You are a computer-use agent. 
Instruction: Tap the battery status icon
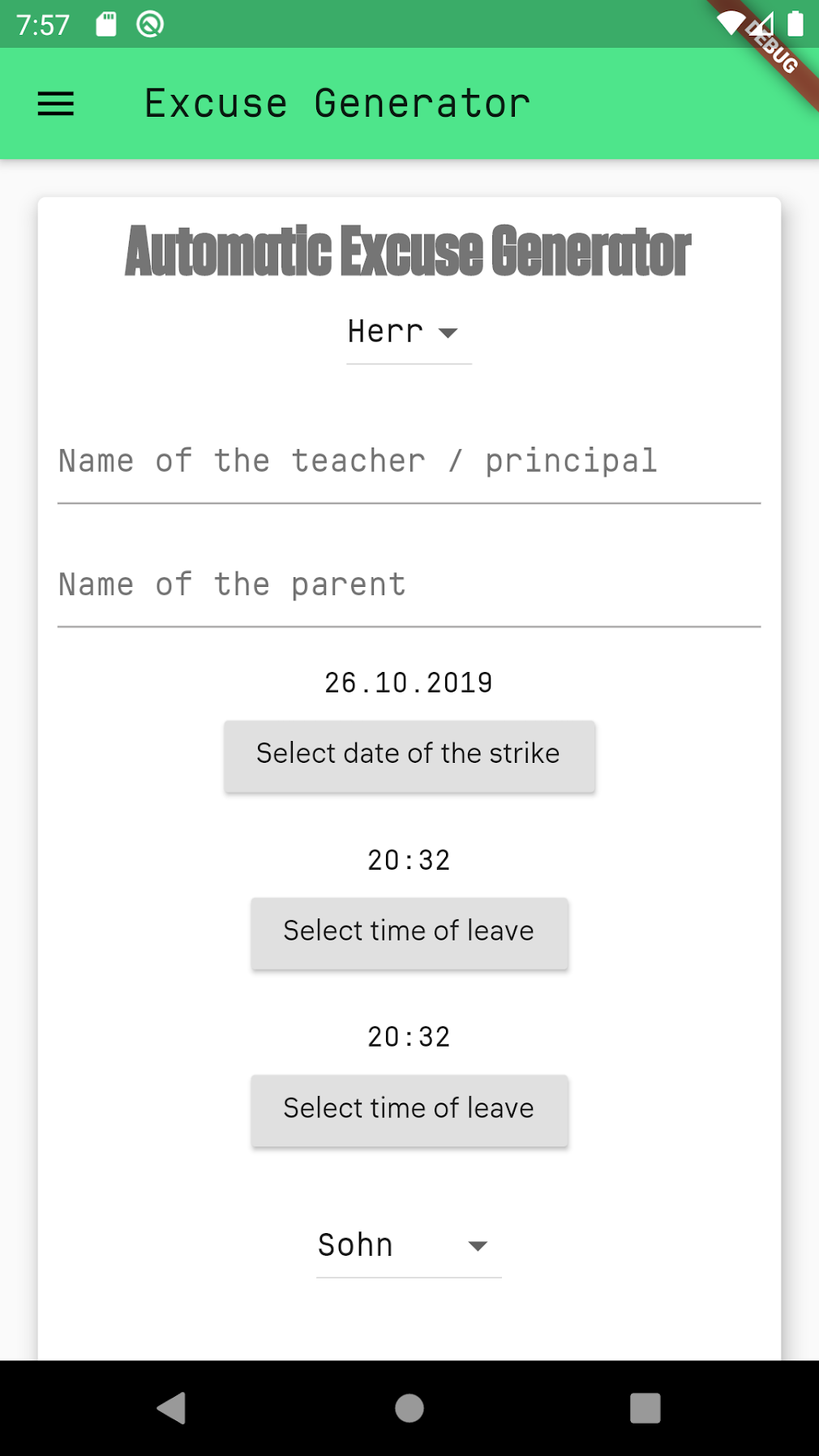(795, 24)
